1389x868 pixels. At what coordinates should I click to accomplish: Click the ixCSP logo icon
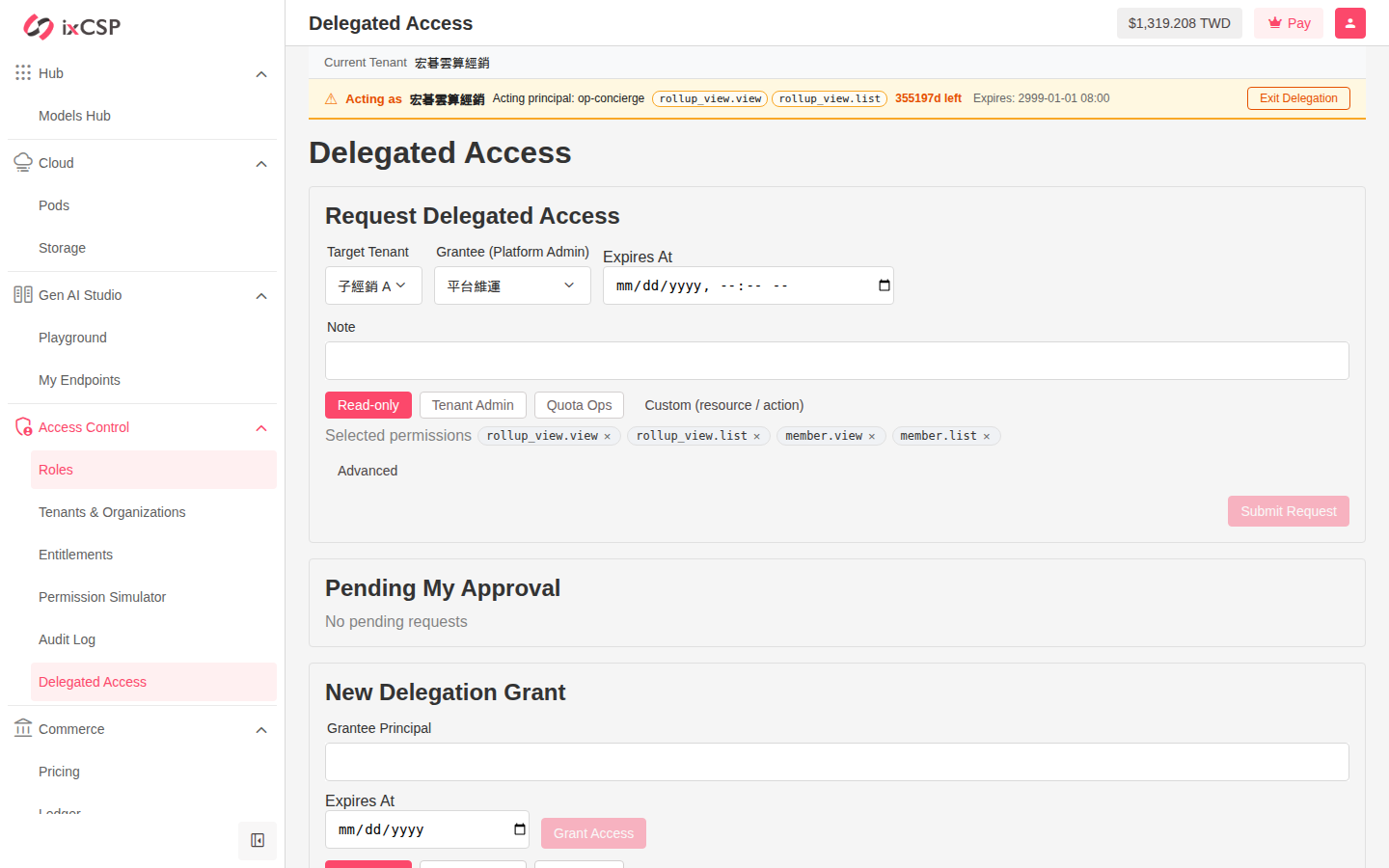pyautogui.click(x=39, y=27)
